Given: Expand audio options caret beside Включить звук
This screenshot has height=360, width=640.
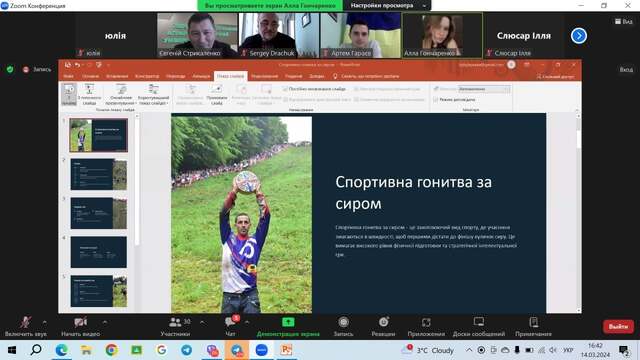Looking at the screenshot, I should coord(44,322).
